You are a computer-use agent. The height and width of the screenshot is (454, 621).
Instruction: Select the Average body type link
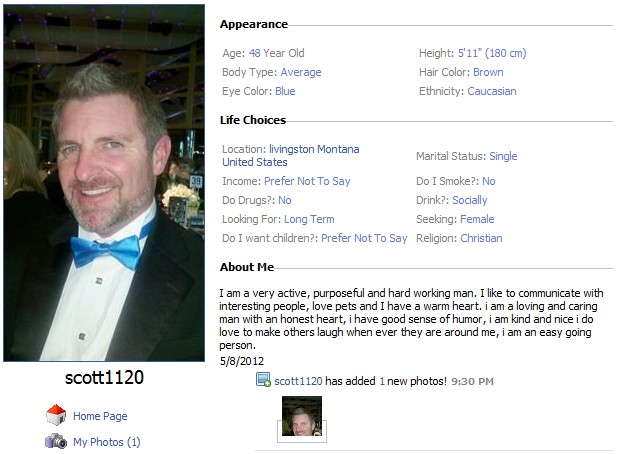[x=301, y=72]
